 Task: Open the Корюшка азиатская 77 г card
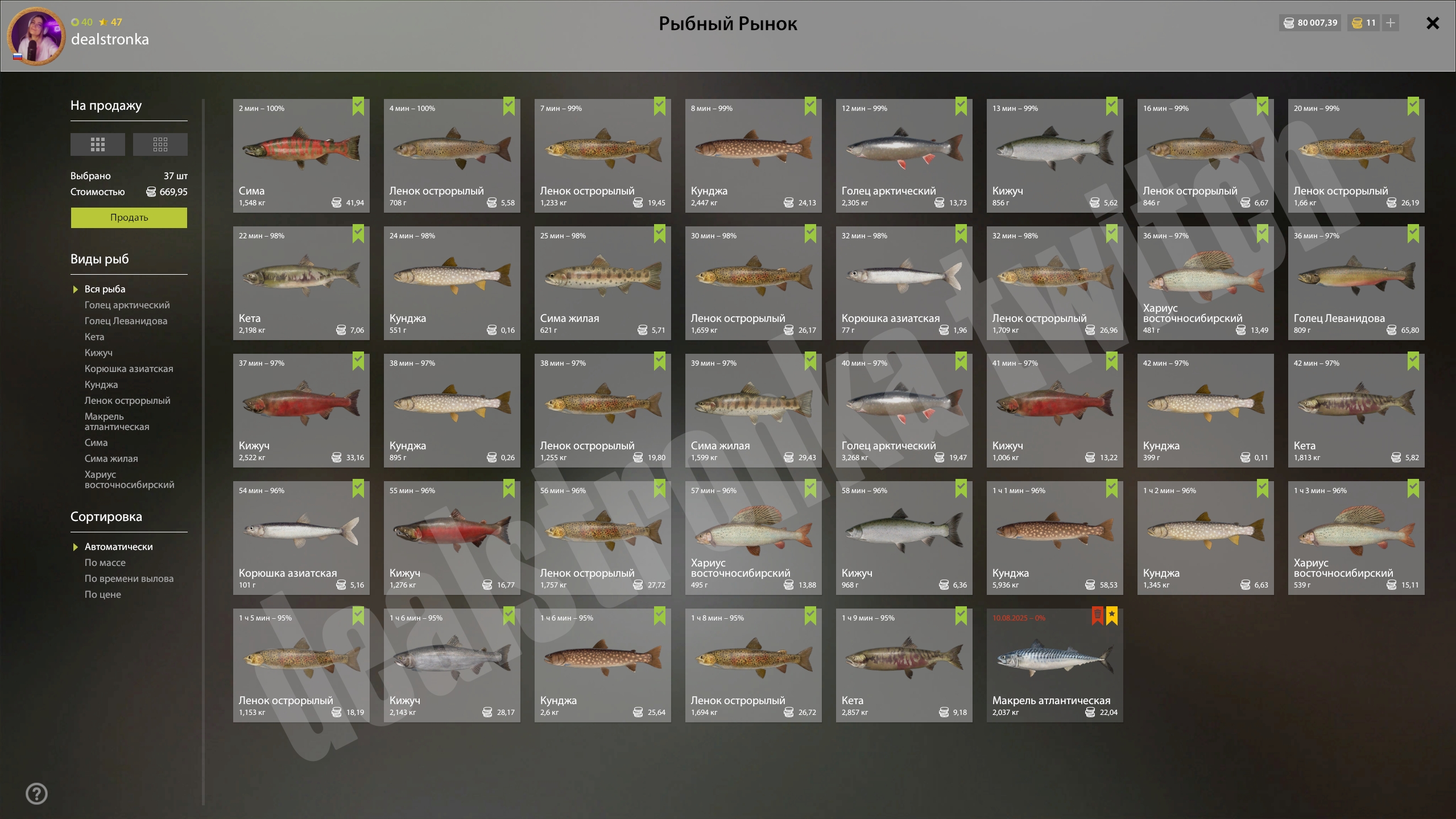[x=904, y=283]
